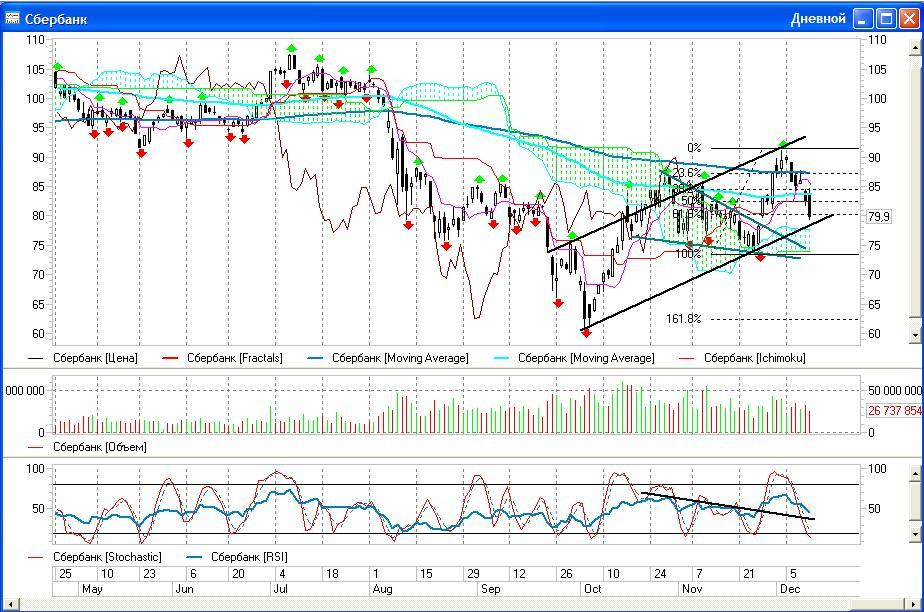Click the Fibonacci 161.8% level label
Screen dimensions: 924x612
coord(684,319)
